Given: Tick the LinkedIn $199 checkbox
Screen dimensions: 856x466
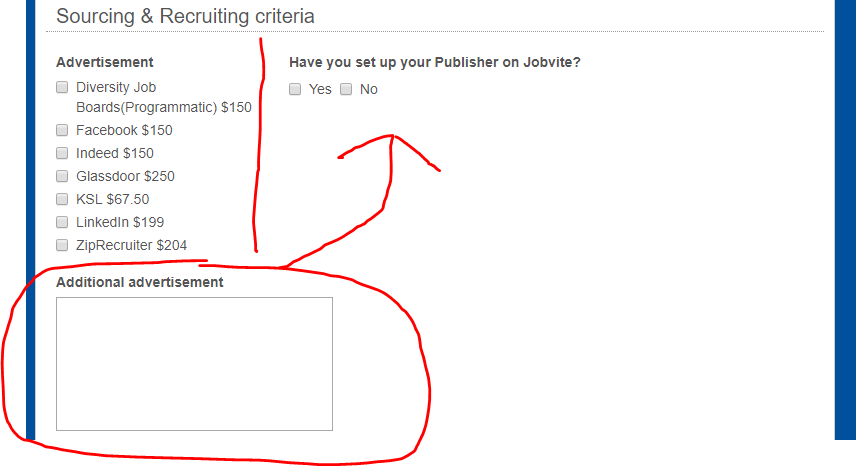Looking at the screenshot, I should tap(62, 222).
